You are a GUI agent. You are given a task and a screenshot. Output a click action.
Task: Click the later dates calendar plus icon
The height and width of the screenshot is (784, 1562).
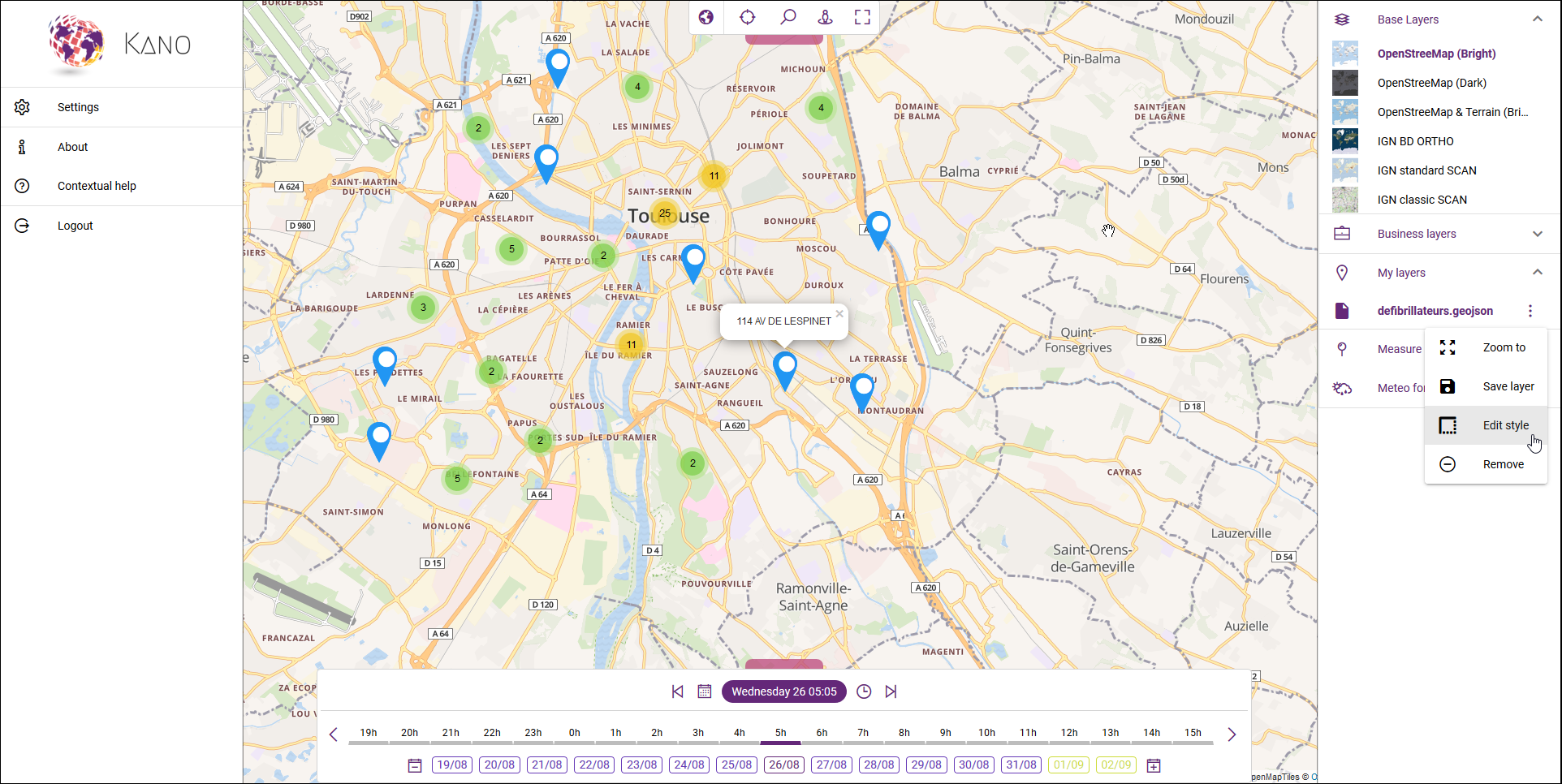1154,765
